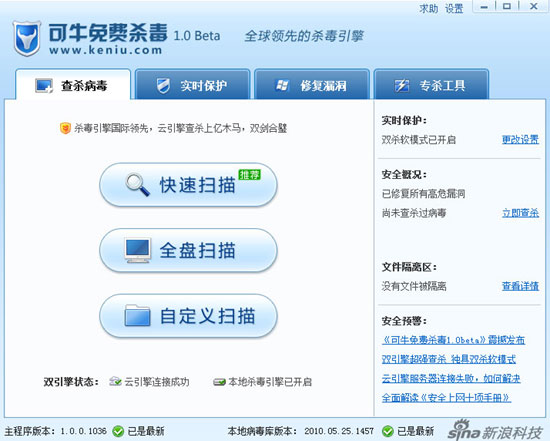Click the 立即查杀 link
Screen dimensions: 550x441
coord(520,213)
